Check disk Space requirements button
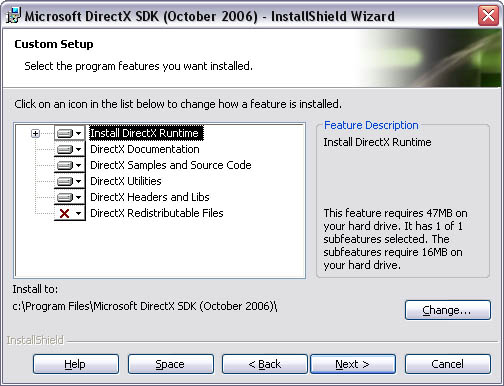 171,364
